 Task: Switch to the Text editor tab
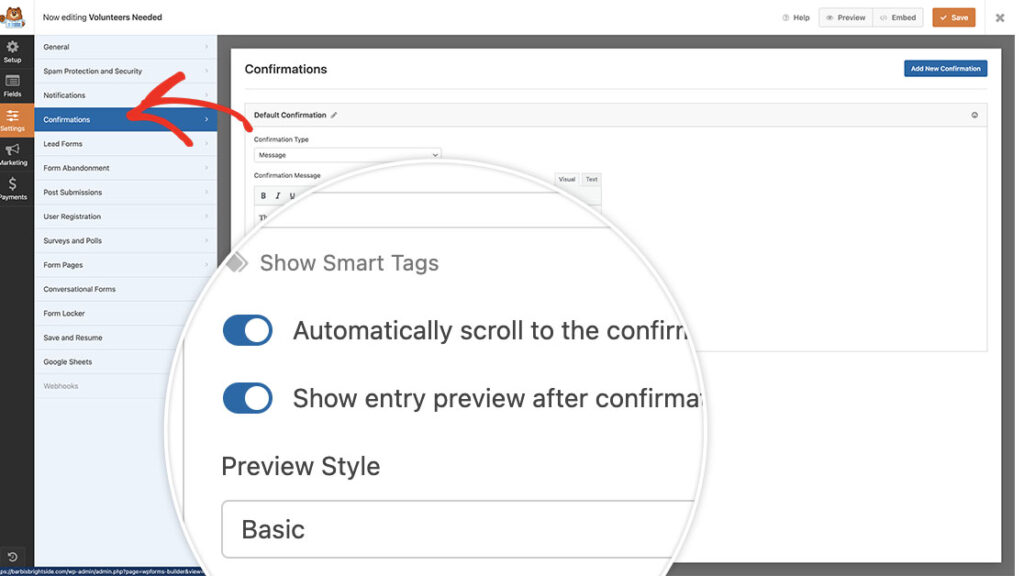(590, 179)
